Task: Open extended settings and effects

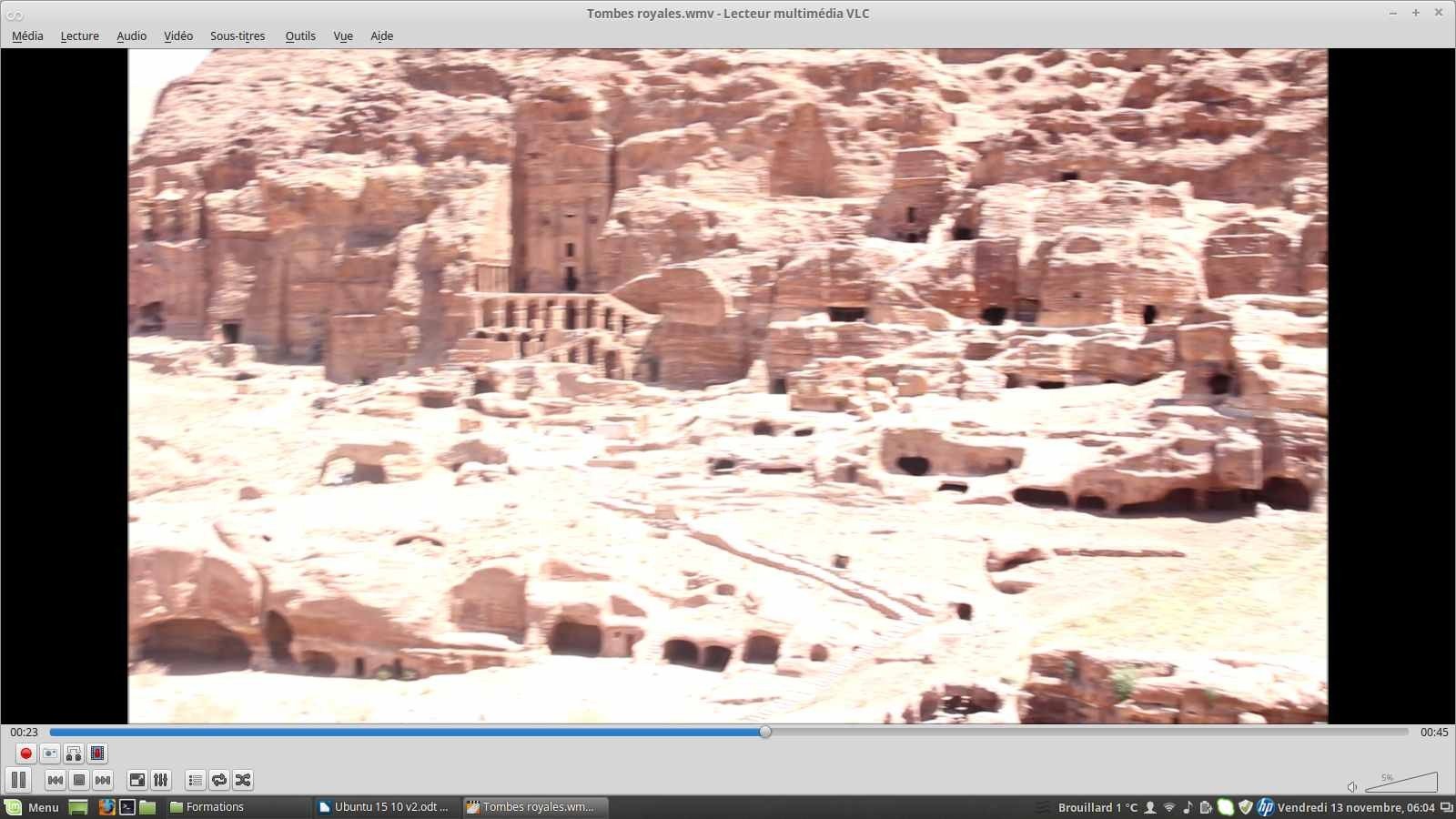Action: pyautogui.click(x=161, y=780)
